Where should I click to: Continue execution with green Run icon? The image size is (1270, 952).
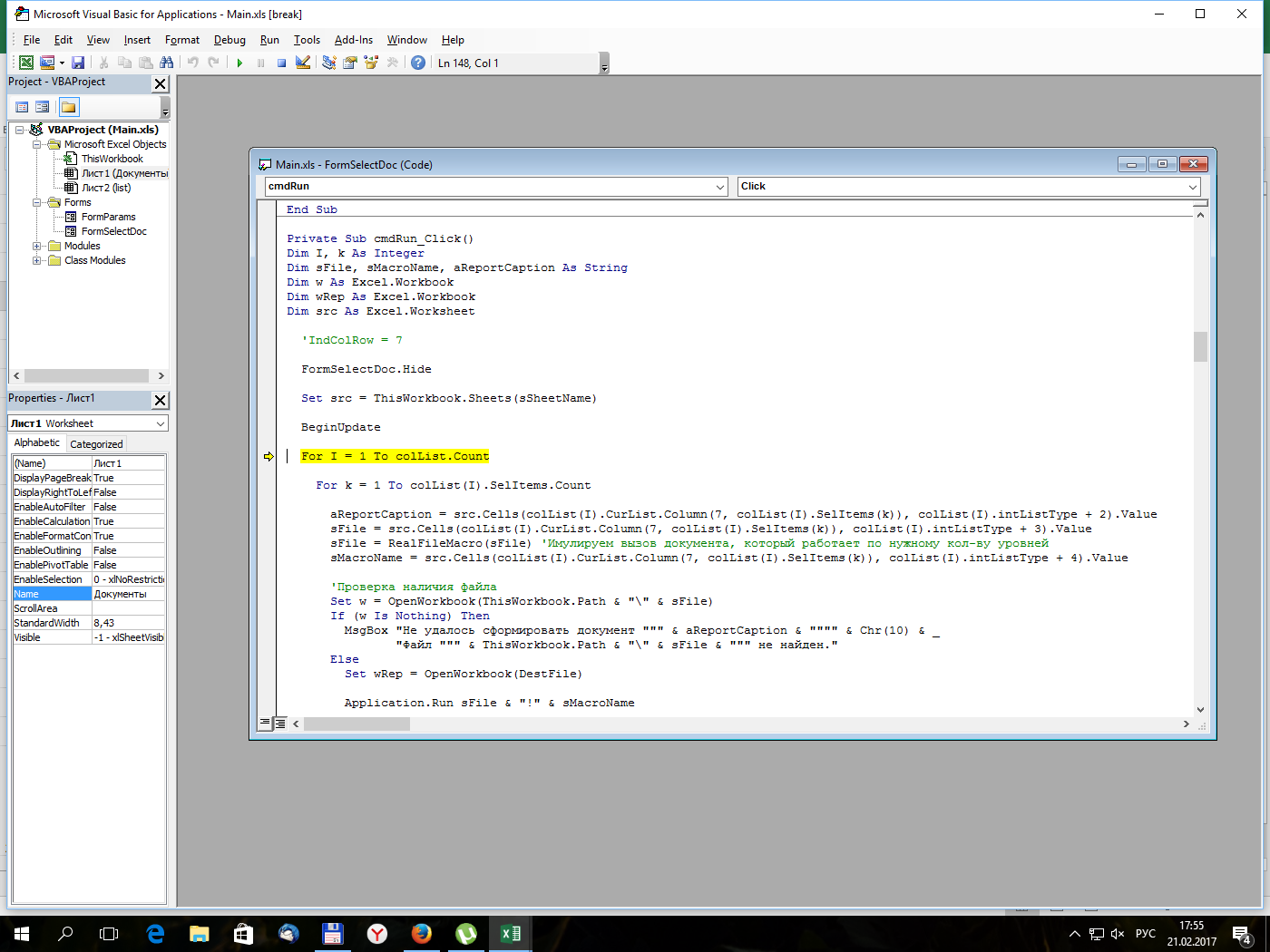[239, 63]
